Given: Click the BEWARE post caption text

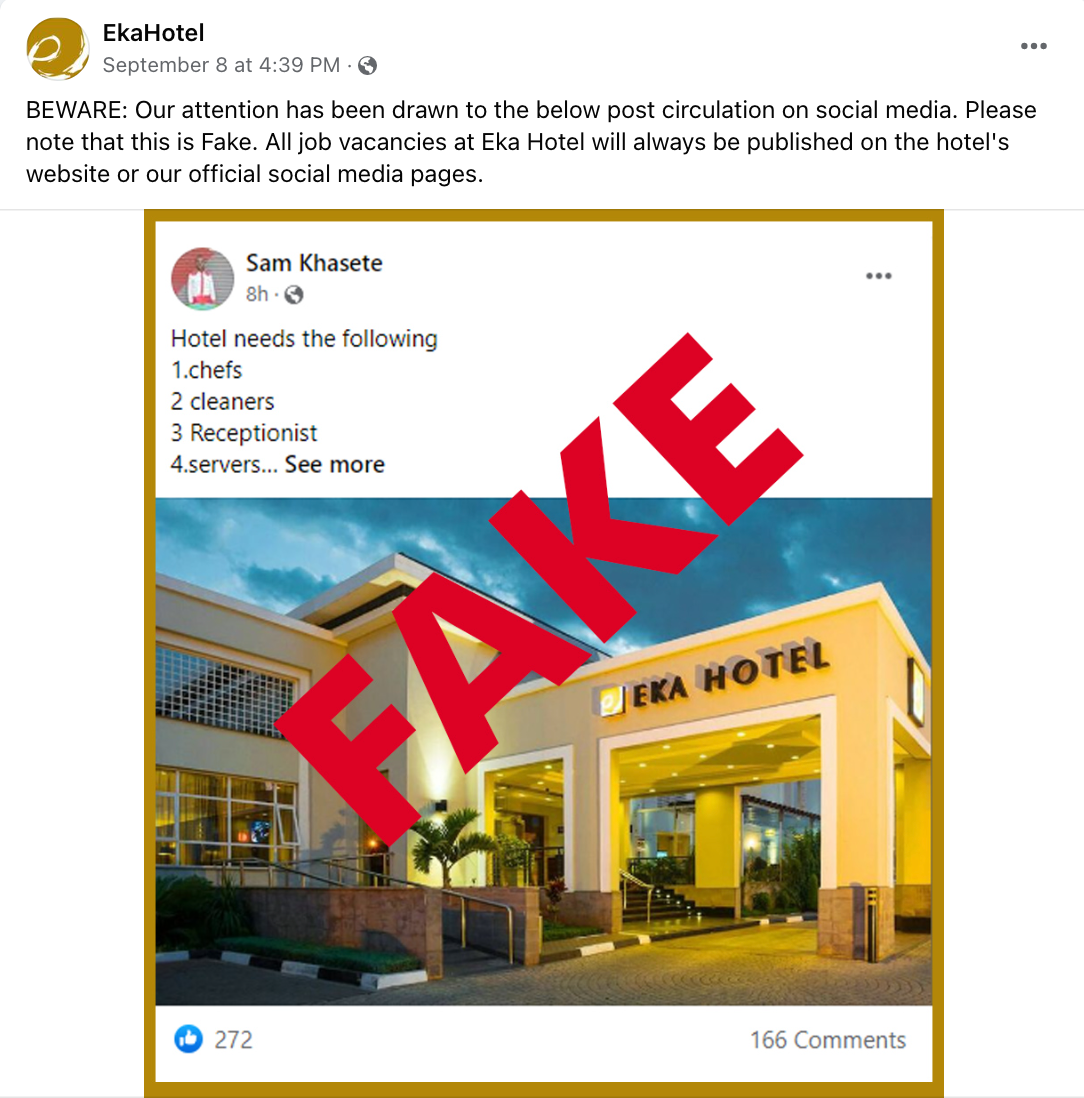Looking at the screenshot, I should click(531, 142).
